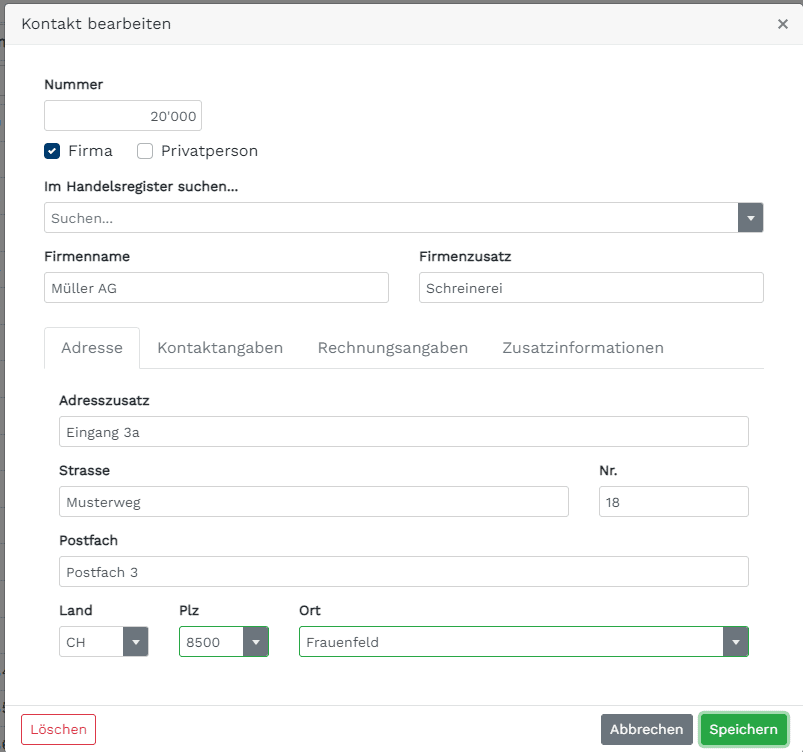Screen dimensions: 803x752
Task: Click the Postfach input field
Action: click(404, 572)
